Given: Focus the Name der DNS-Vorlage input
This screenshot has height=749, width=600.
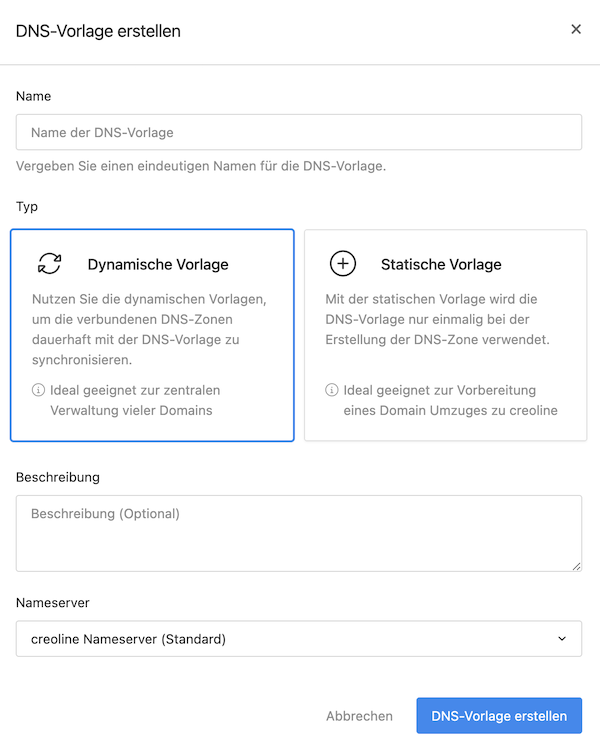Looking at the screenshot, I should [299, 132].
